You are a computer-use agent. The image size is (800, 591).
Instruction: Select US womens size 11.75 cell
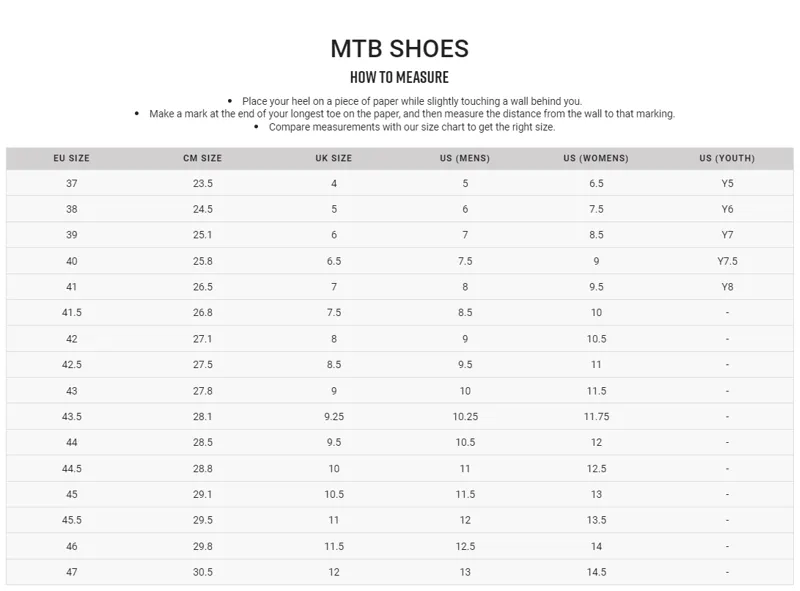click(596, 417)
